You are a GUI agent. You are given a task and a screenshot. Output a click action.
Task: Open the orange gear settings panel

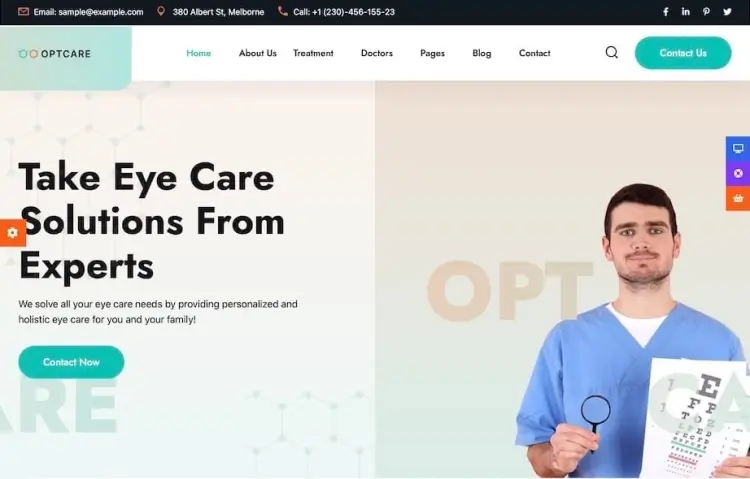13,233
